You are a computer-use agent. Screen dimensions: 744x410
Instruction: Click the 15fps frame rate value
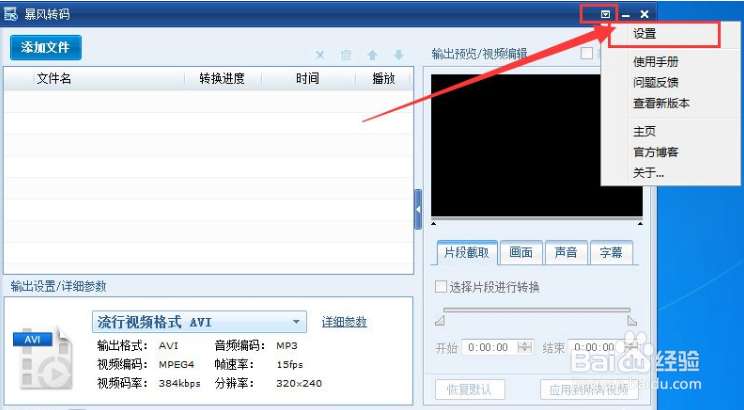pos(289,364)
